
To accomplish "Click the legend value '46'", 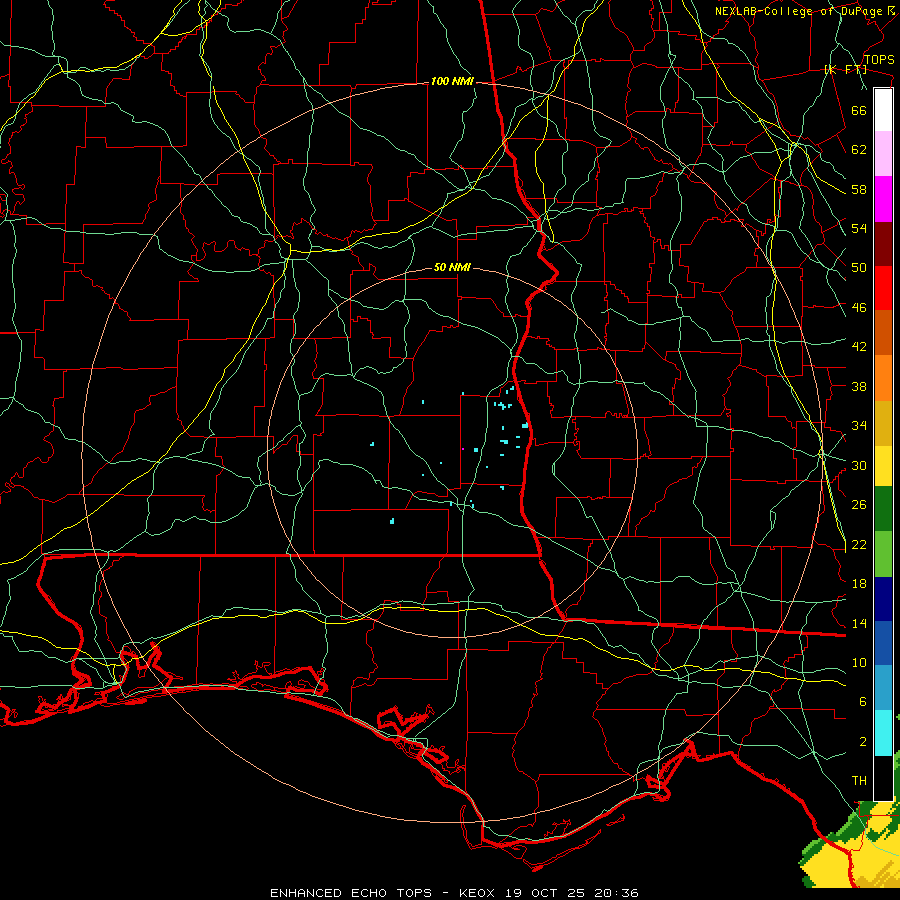I will (x=859, y=308).
